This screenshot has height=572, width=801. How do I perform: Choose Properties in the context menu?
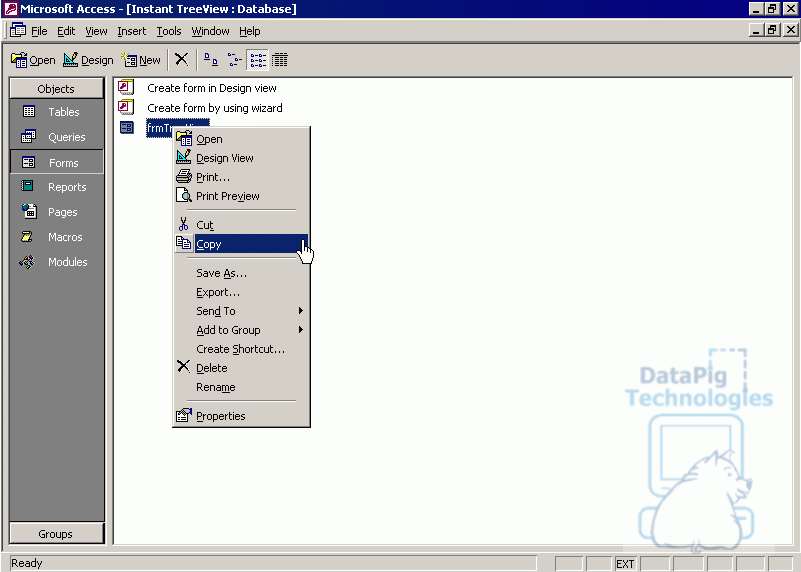pos(242,416)
